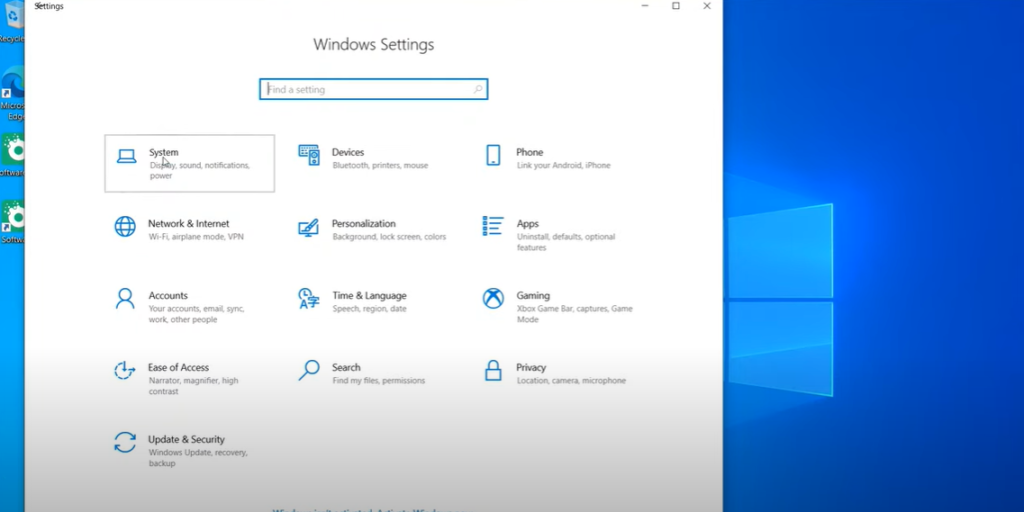Click the Update & Security heading
Screen dimensions: 1024x512
pos(186,439)
